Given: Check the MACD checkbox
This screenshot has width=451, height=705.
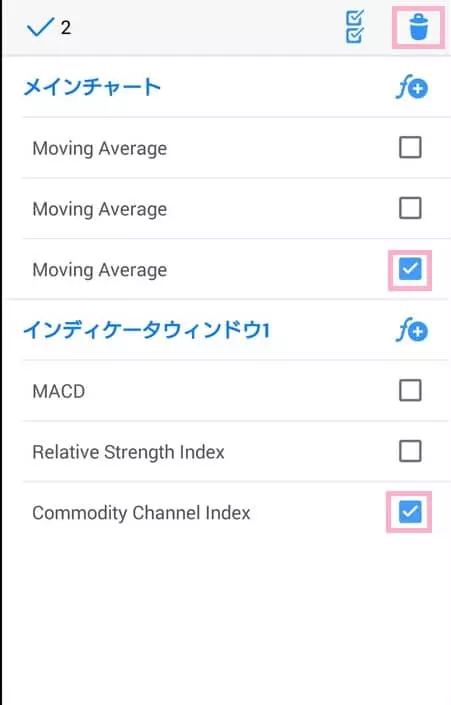Looking at the screenshot, I should click(410, 390).
